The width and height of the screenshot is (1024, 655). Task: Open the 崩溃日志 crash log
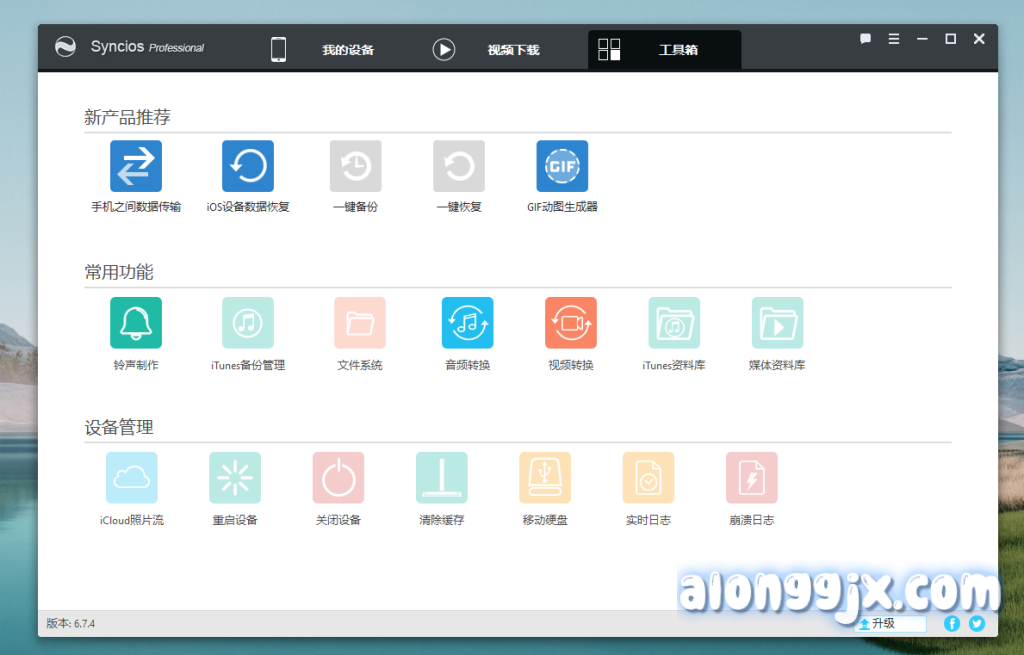tap(751, 478)
